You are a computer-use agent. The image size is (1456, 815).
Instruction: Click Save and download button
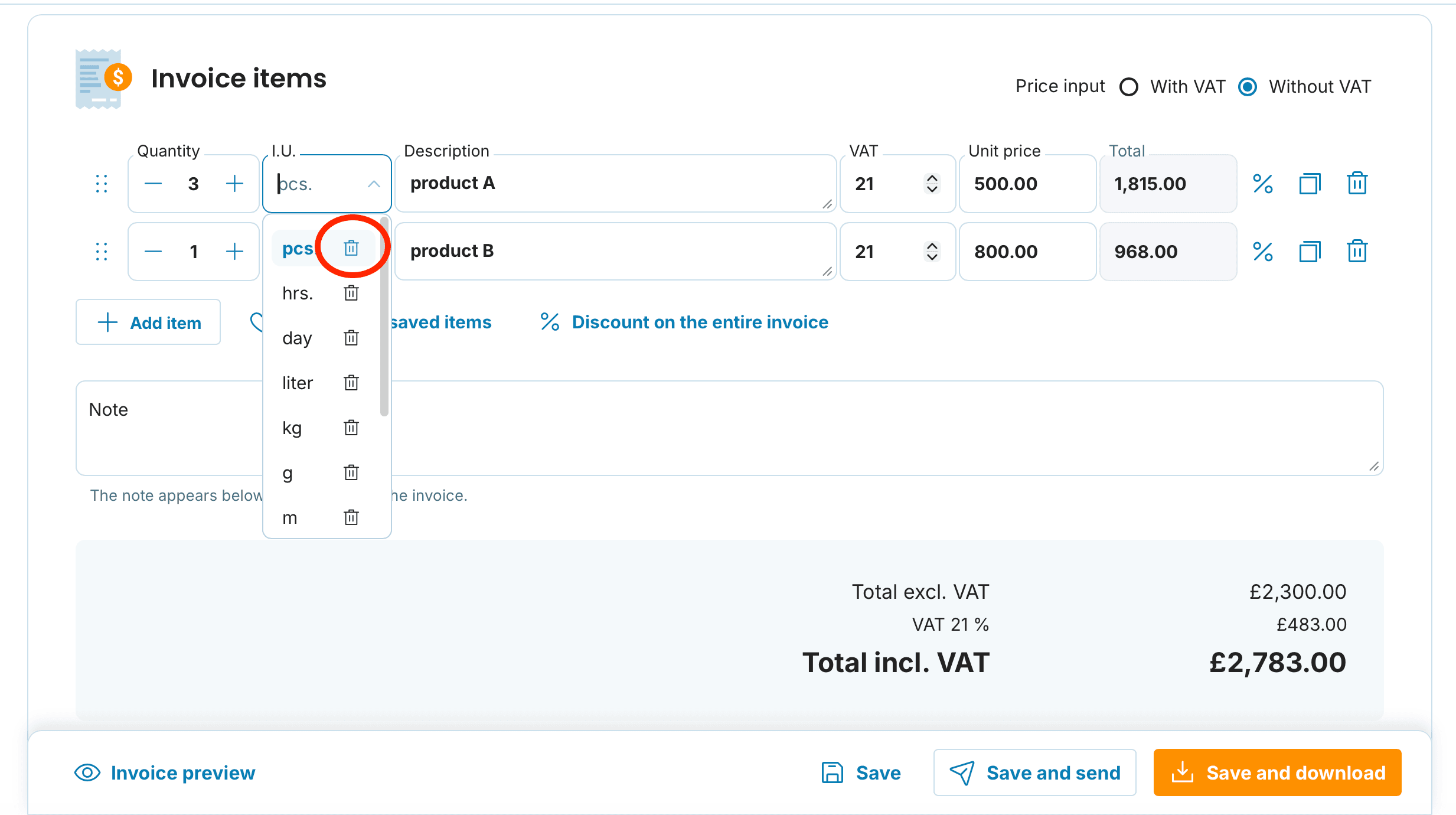(x=1277, y=772)
